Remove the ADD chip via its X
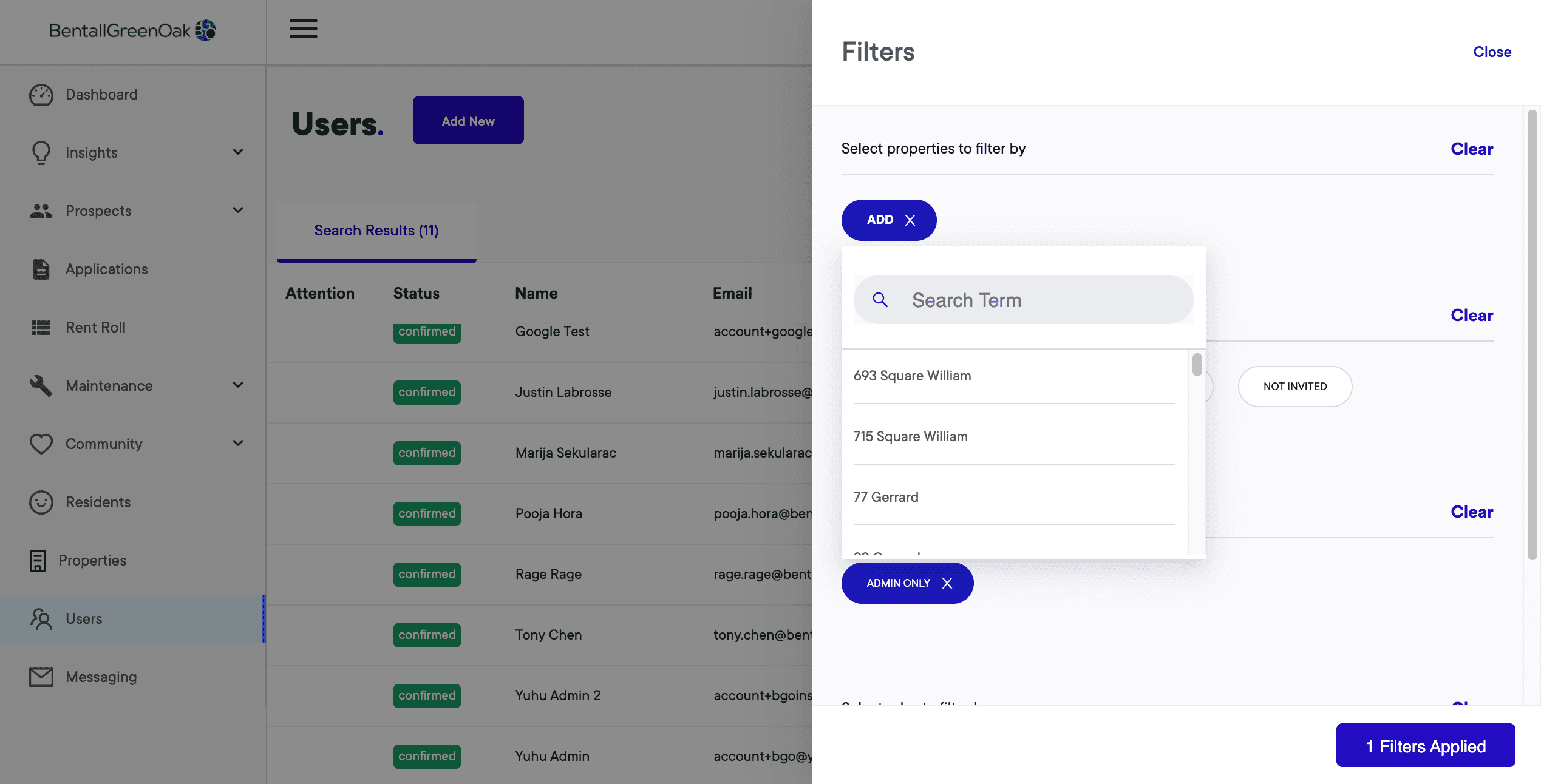This screenshot has height=784, width=1541. 910,220
